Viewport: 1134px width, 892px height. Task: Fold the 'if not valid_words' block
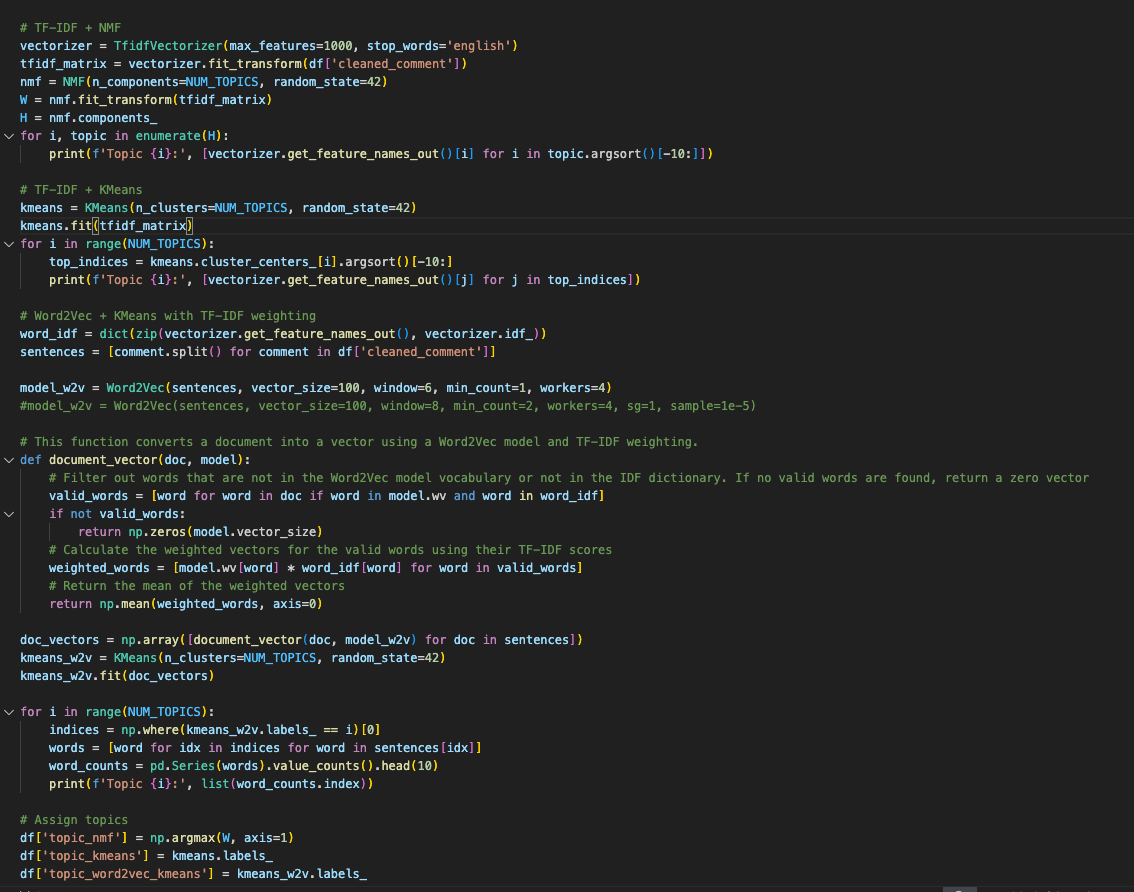(x=9, y=514)
